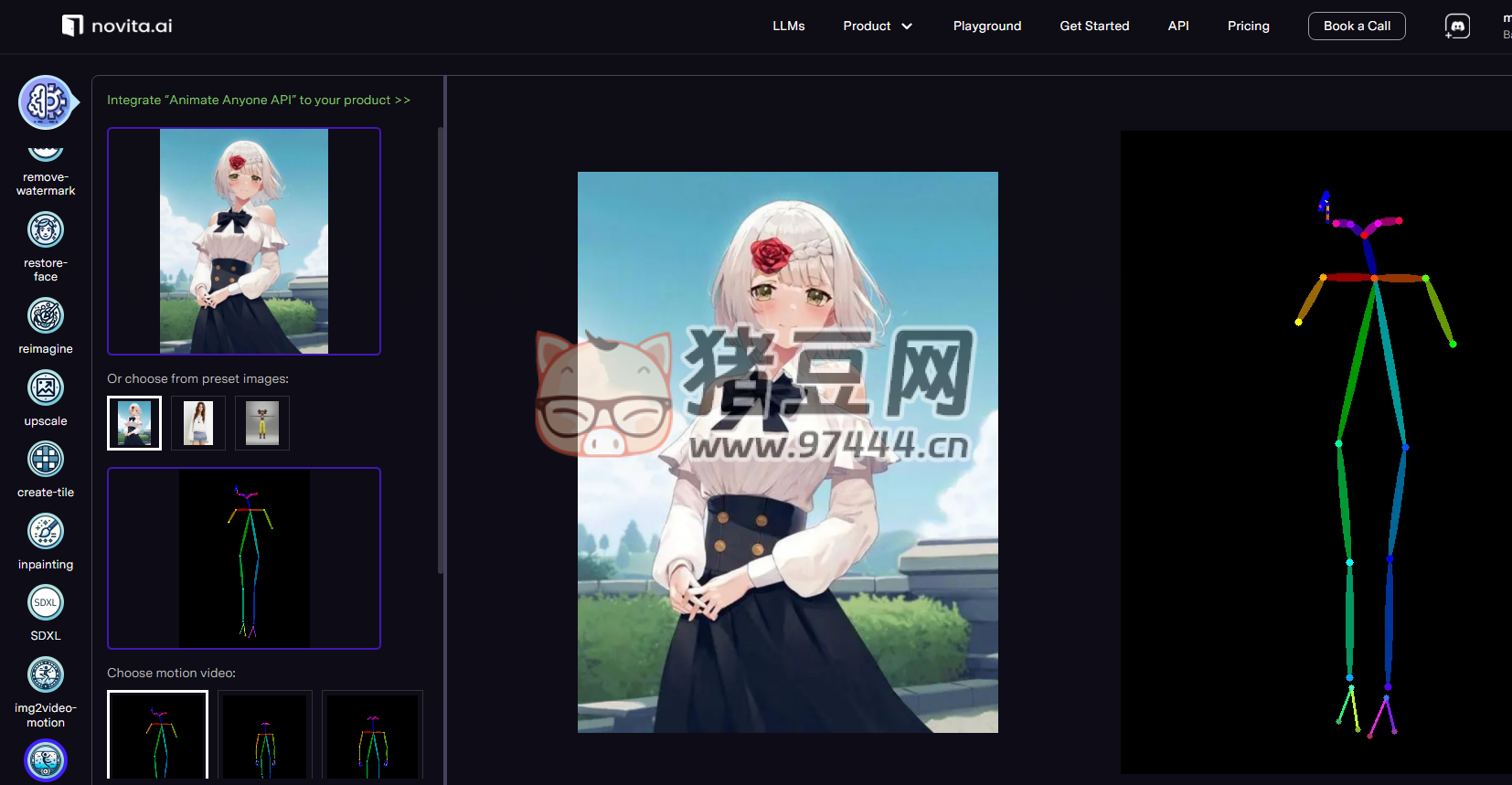This screenshot has height=785, width=1512.
Task: Open the Playground page
Action: coord(987,26)
